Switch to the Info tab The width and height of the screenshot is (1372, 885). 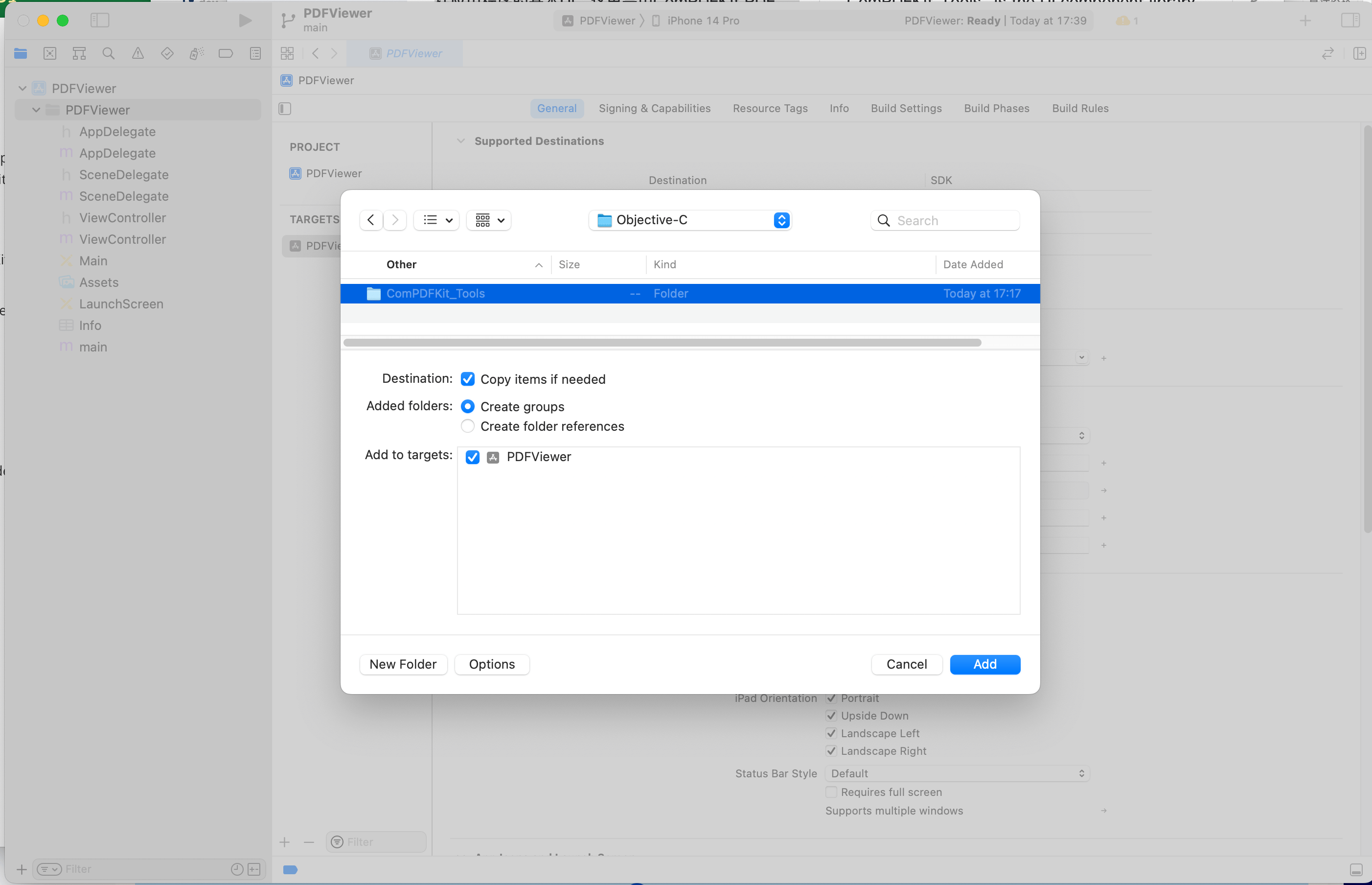pyautogui.click(x=839, y=109)
